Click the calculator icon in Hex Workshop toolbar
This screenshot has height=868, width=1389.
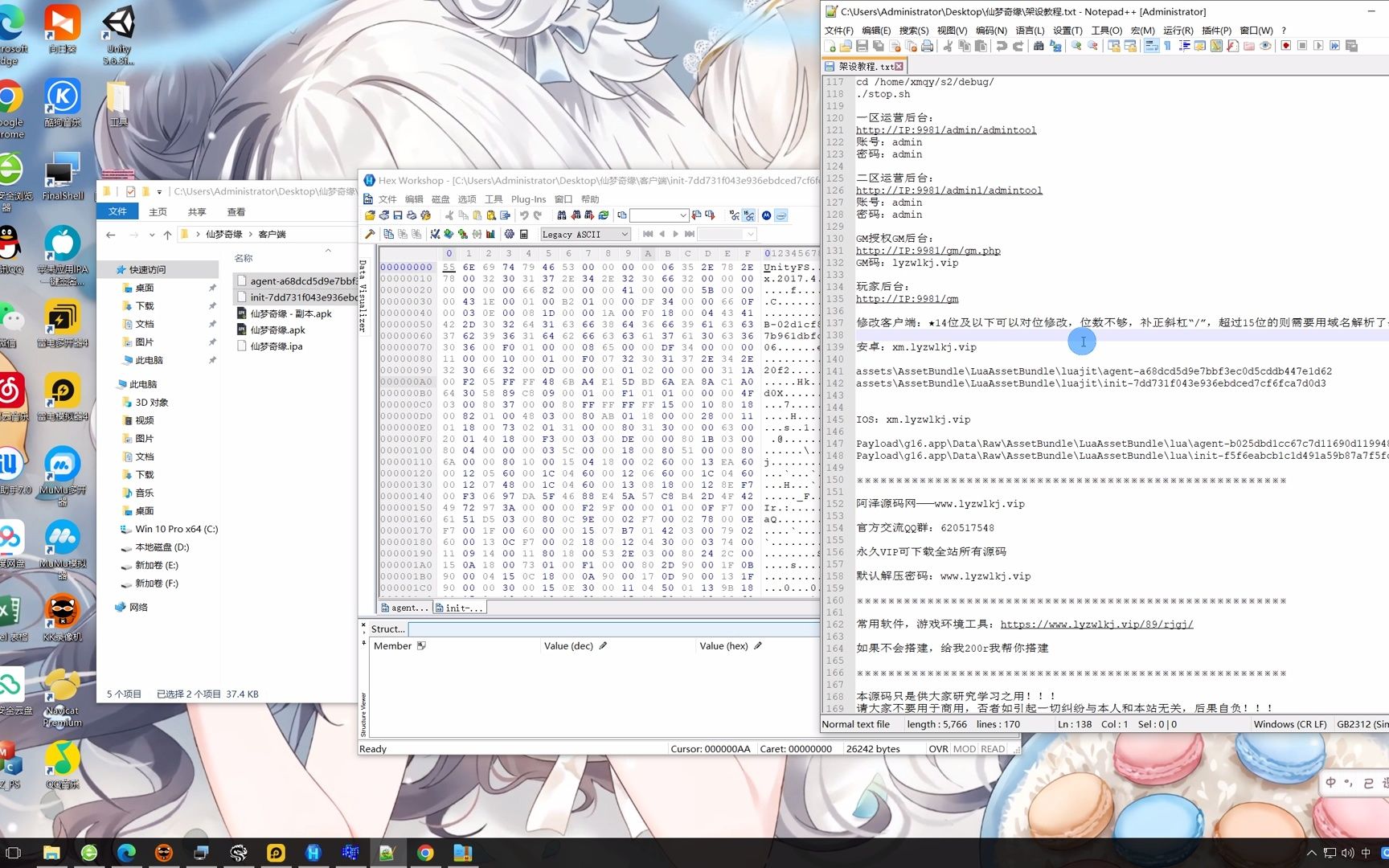[x=524, y=234]
